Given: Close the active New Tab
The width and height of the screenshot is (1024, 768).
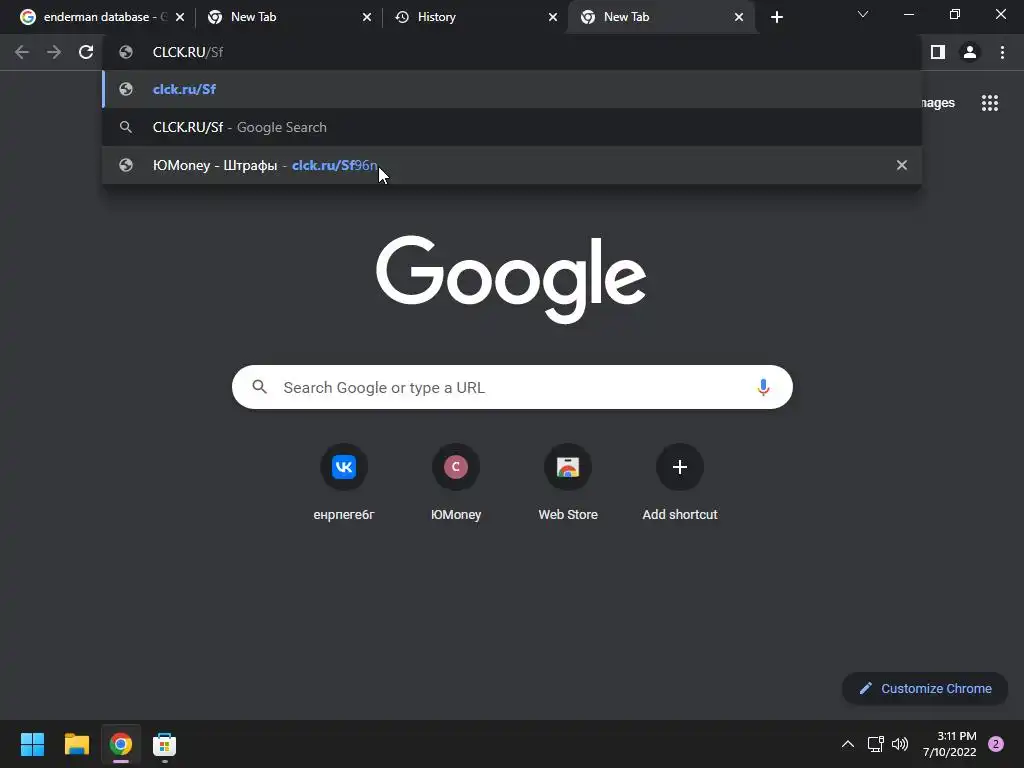Looking at the screenshot, I should (739, 18).
